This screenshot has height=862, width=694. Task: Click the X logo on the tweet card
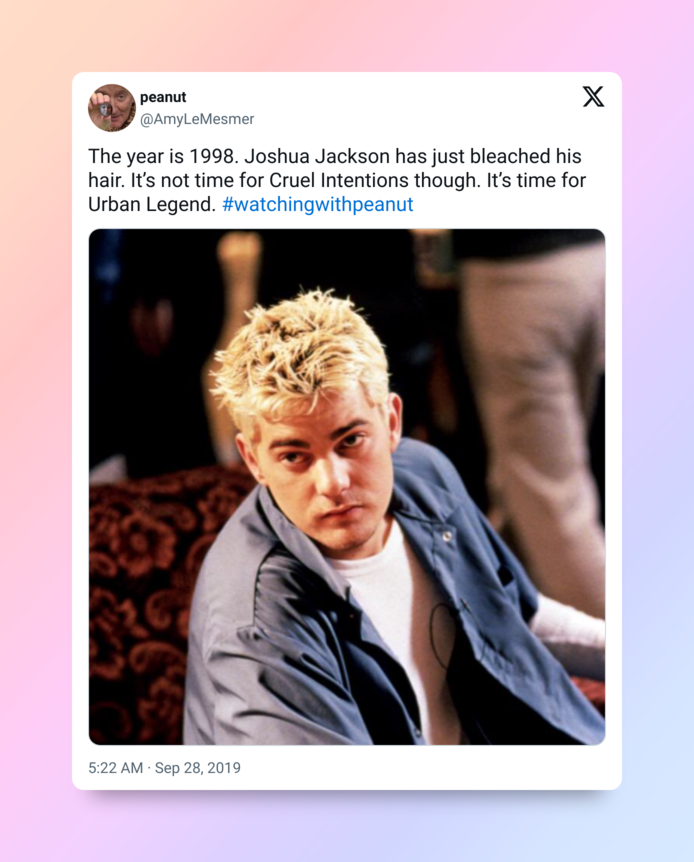click(x=593, y=96)
